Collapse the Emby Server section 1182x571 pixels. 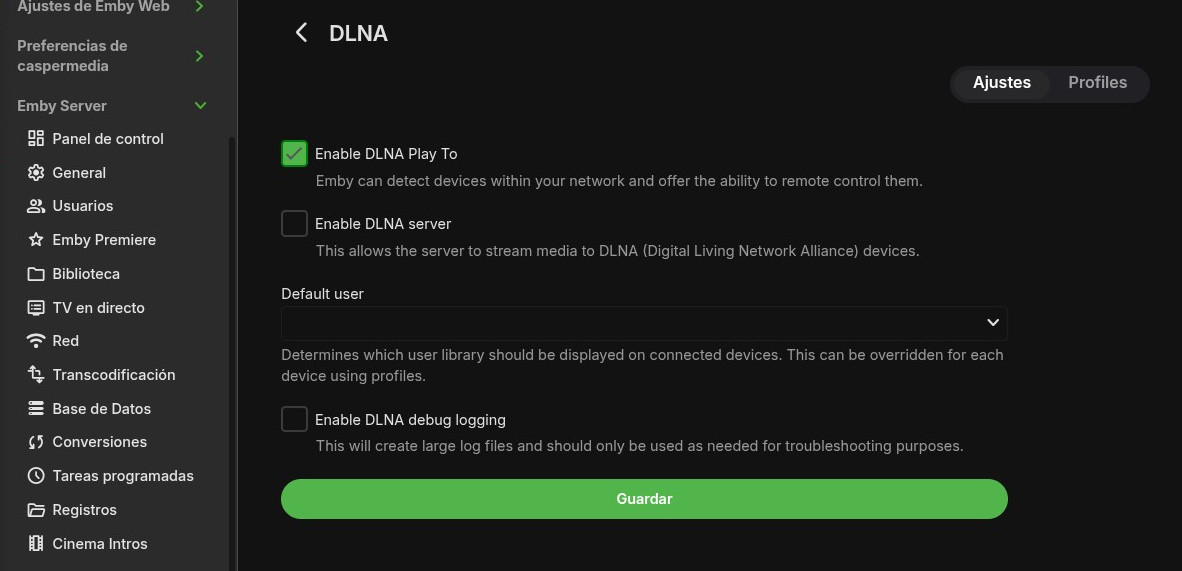200,106
